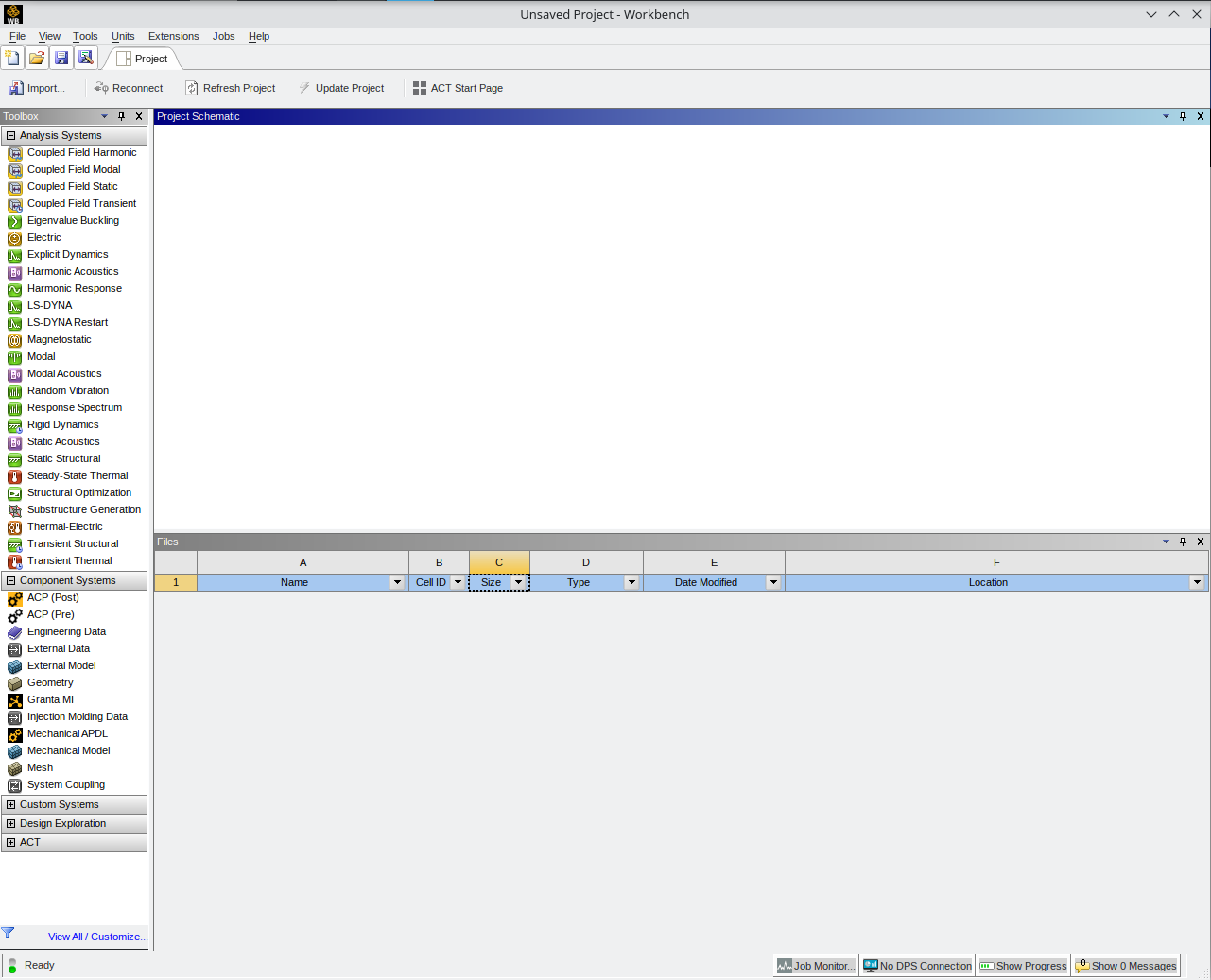1211x980 pixels.
Task: Click the Open project folder icon
Action: tap(37, 58)
